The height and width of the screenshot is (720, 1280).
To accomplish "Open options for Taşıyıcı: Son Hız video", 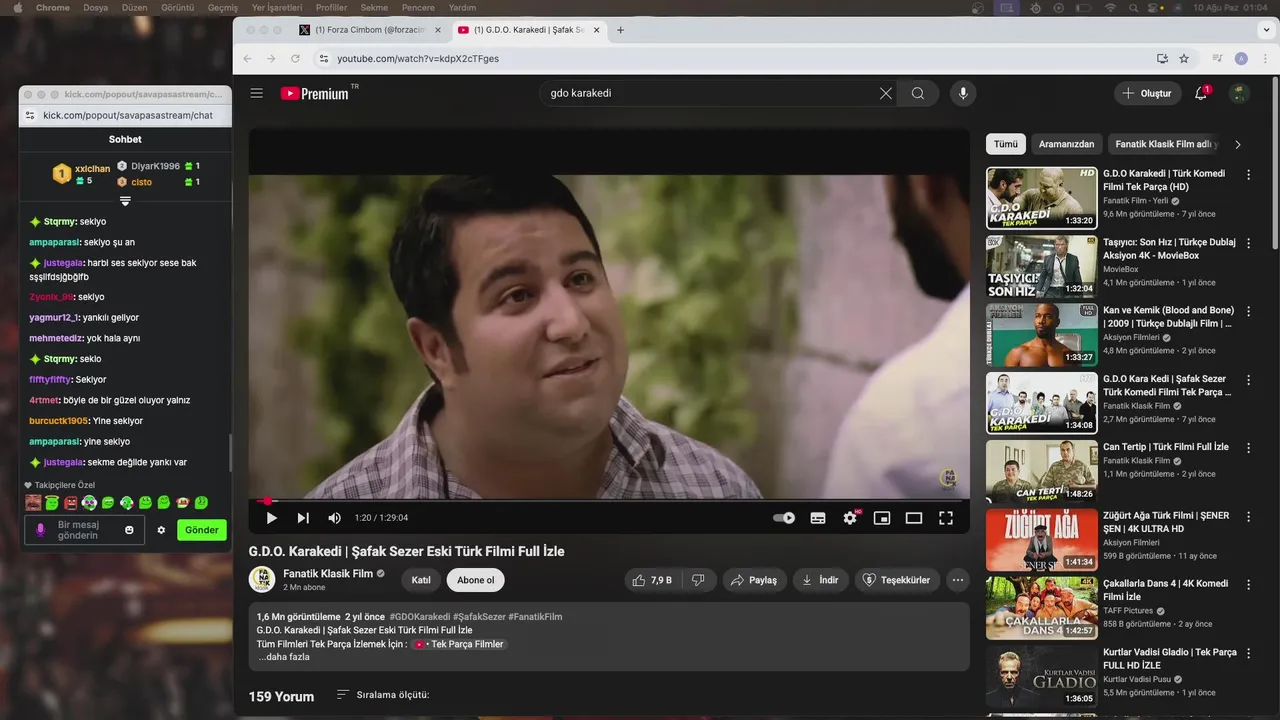I will pos(1248,243).
